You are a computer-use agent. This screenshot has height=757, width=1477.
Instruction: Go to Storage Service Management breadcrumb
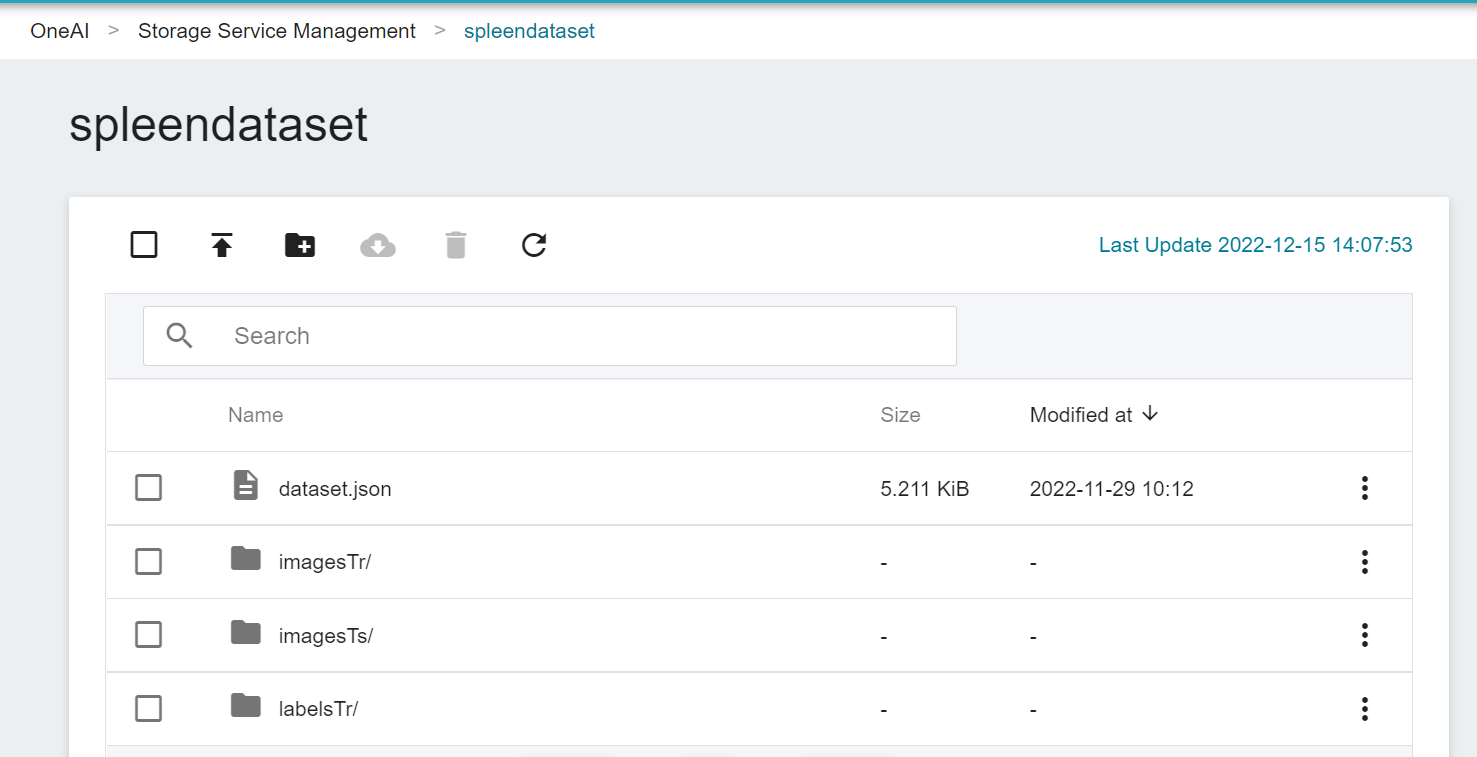pos(277,31)
